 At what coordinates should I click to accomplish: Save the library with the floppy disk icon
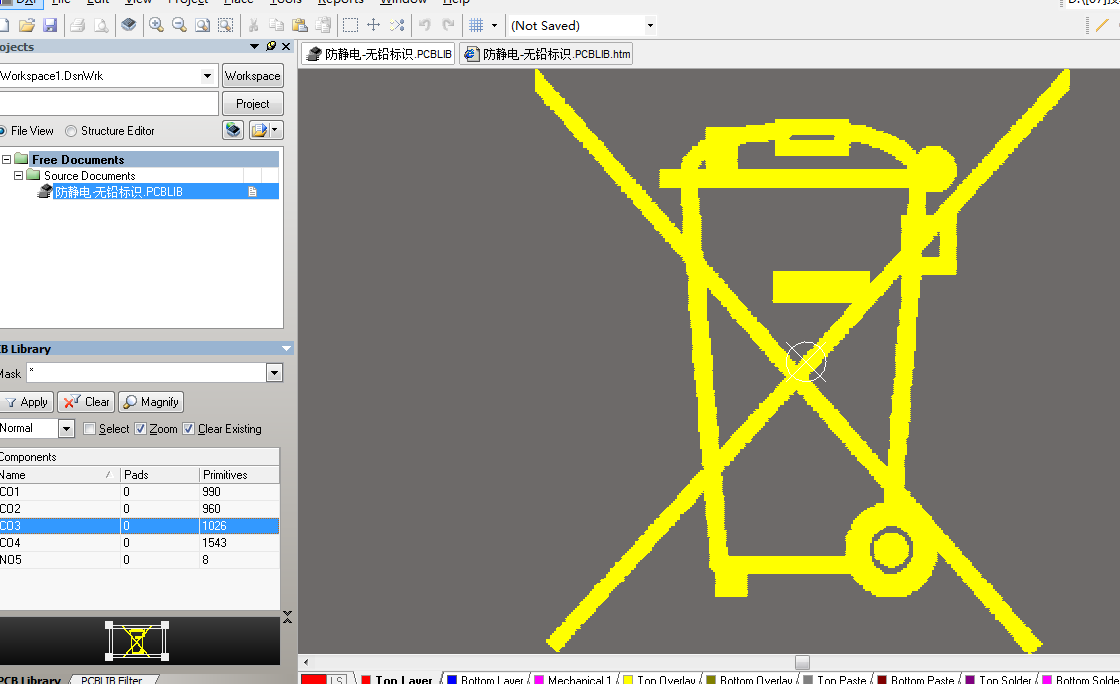tap(50, 26)
